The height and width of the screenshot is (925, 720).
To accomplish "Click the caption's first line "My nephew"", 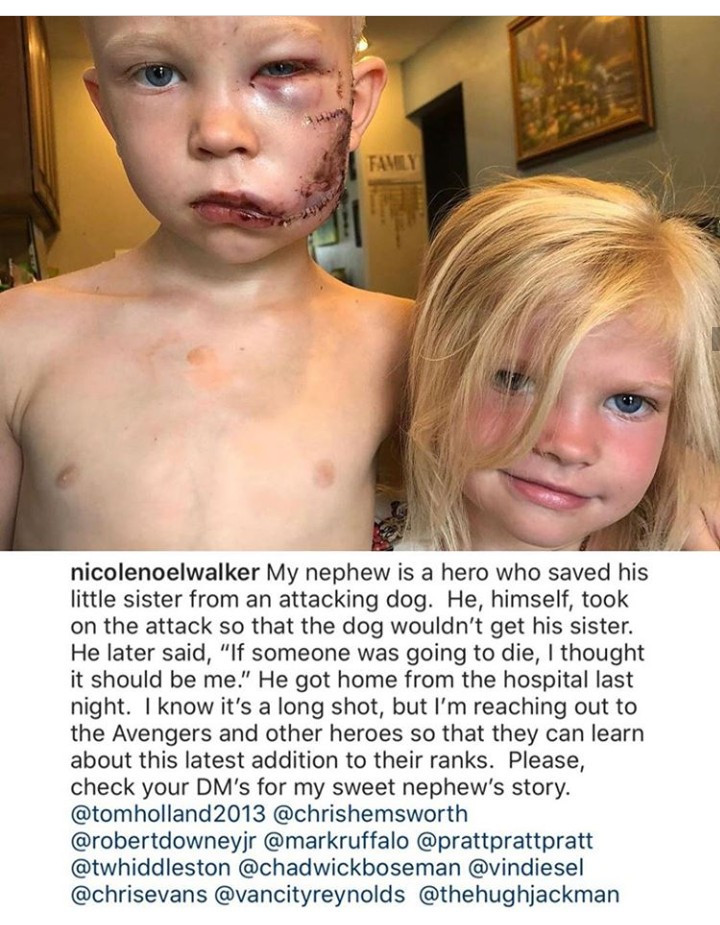I will click(458, 573).
